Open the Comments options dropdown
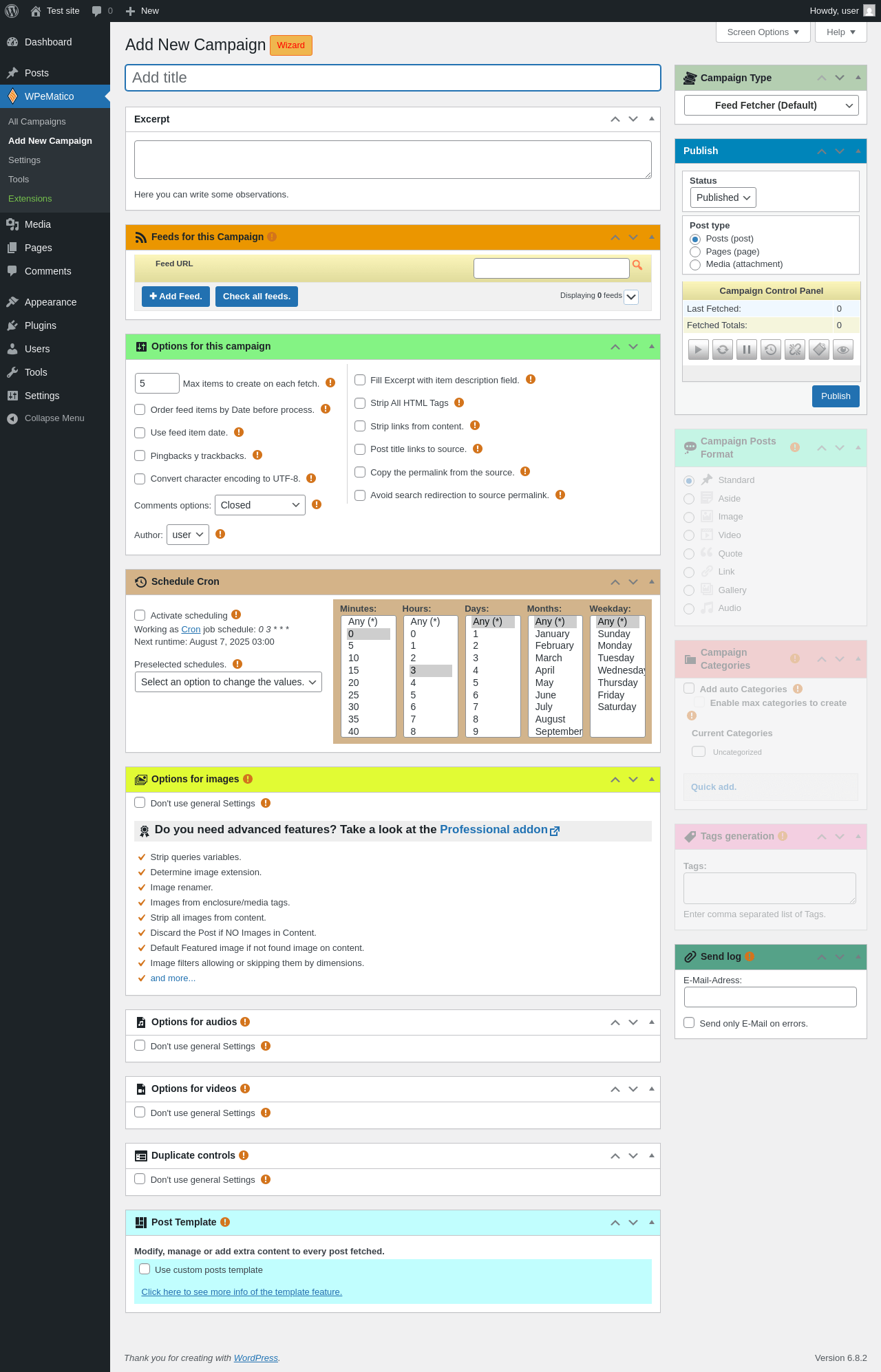This screenshot has height=1372, width=881. pyautogui.click(x=260, y=505)
